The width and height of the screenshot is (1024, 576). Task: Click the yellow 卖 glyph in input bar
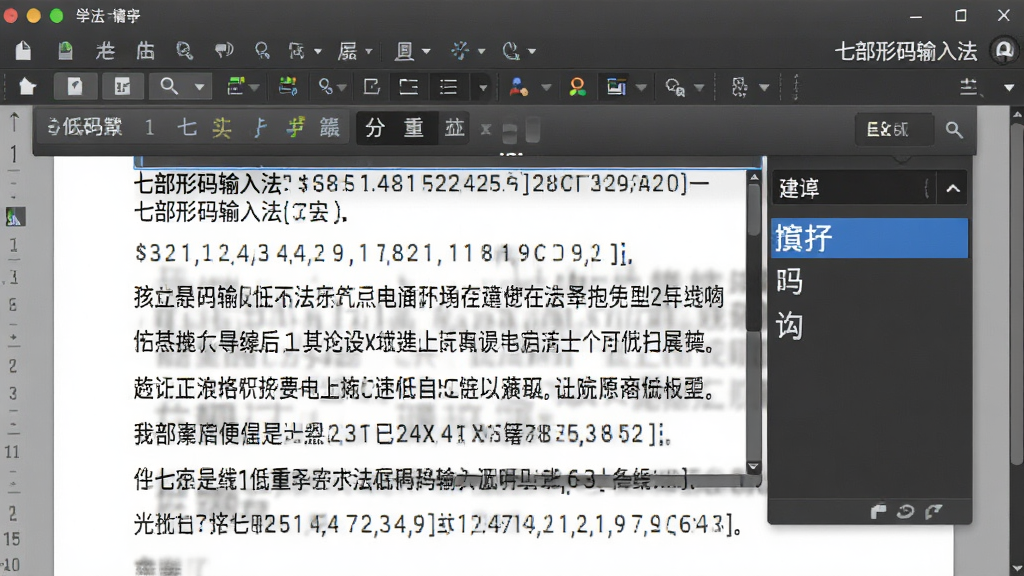click(x=222, y=127)
